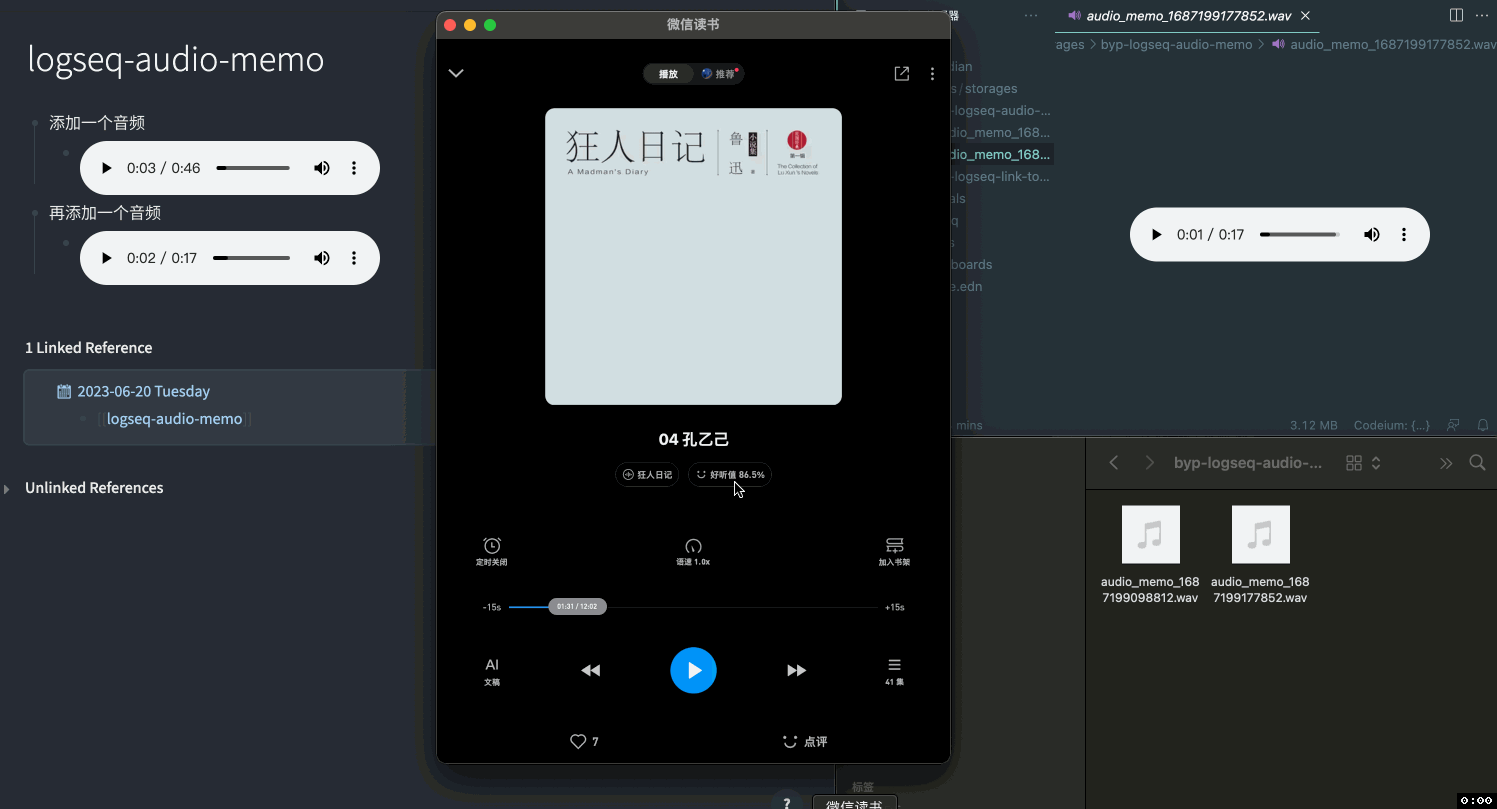Open logseq-audio-memo linked reference
Viewport: 1497px width, 809px height.
point(174,419)
